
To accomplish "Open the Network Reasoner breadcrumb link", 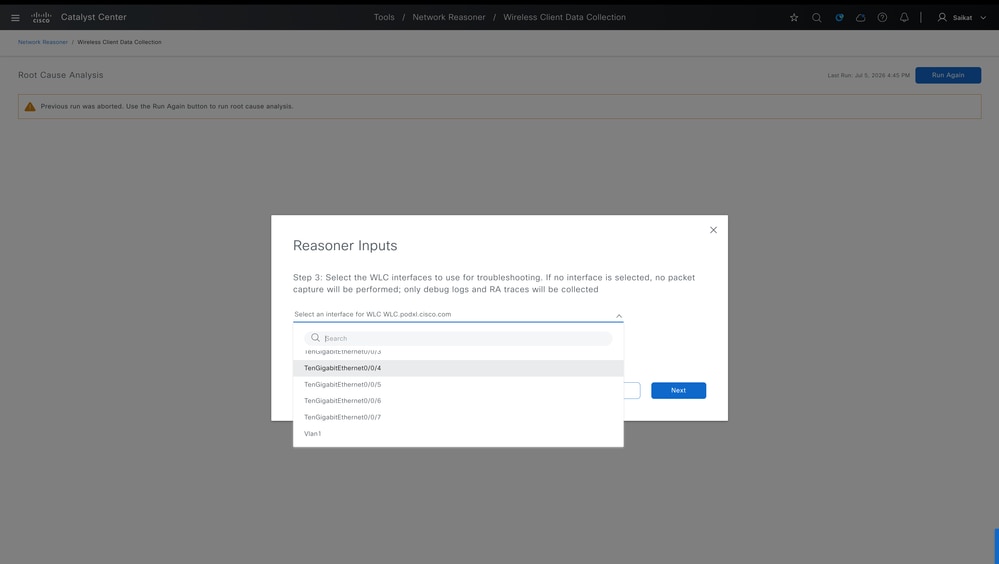I will 43,42.
